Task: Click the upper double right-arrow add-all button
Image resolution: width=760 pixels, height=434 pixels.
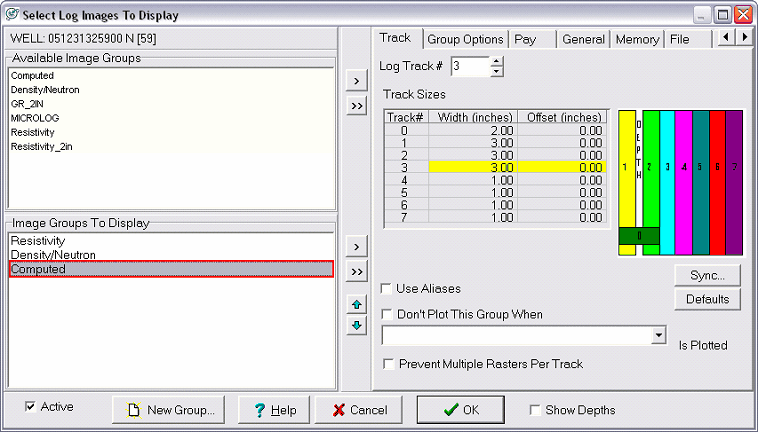Action: pos(357,106)
